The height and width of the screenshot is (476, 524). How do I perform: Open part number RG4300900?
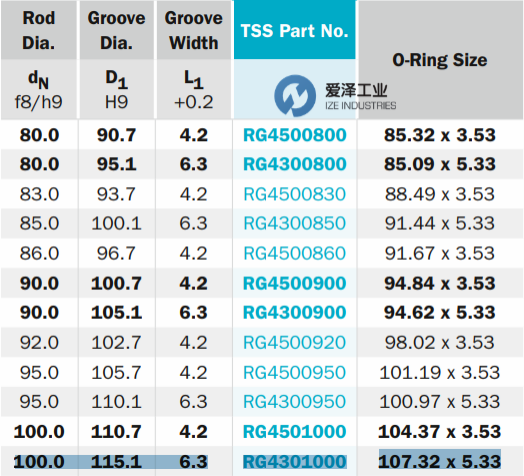pos(295,312)
